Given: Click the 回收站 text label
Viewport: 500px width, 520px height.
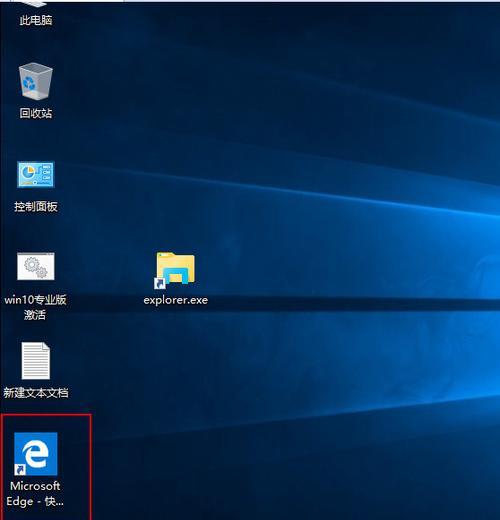Looking at the screenshot, I should [36, 113].
